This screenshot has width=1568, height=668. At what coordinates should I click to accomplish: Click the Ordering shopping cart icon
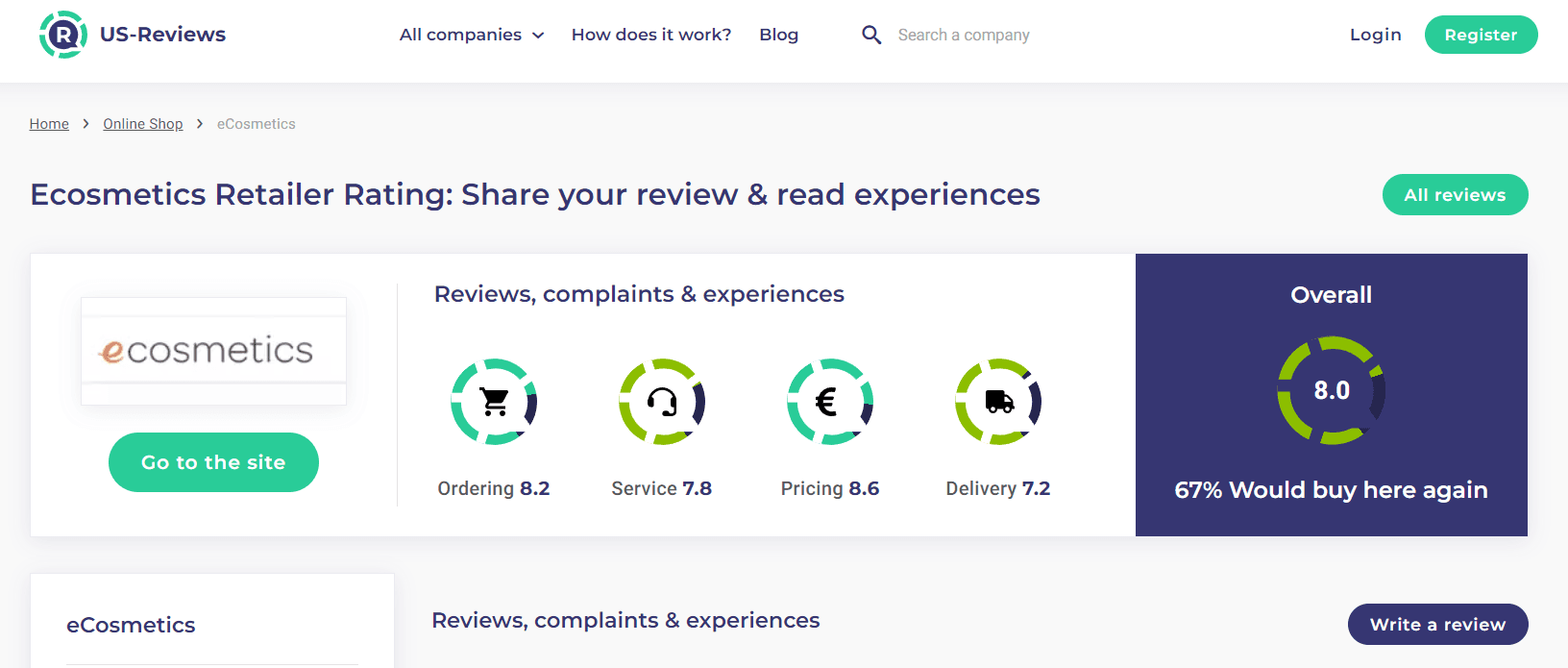click(x=494, y=402)
